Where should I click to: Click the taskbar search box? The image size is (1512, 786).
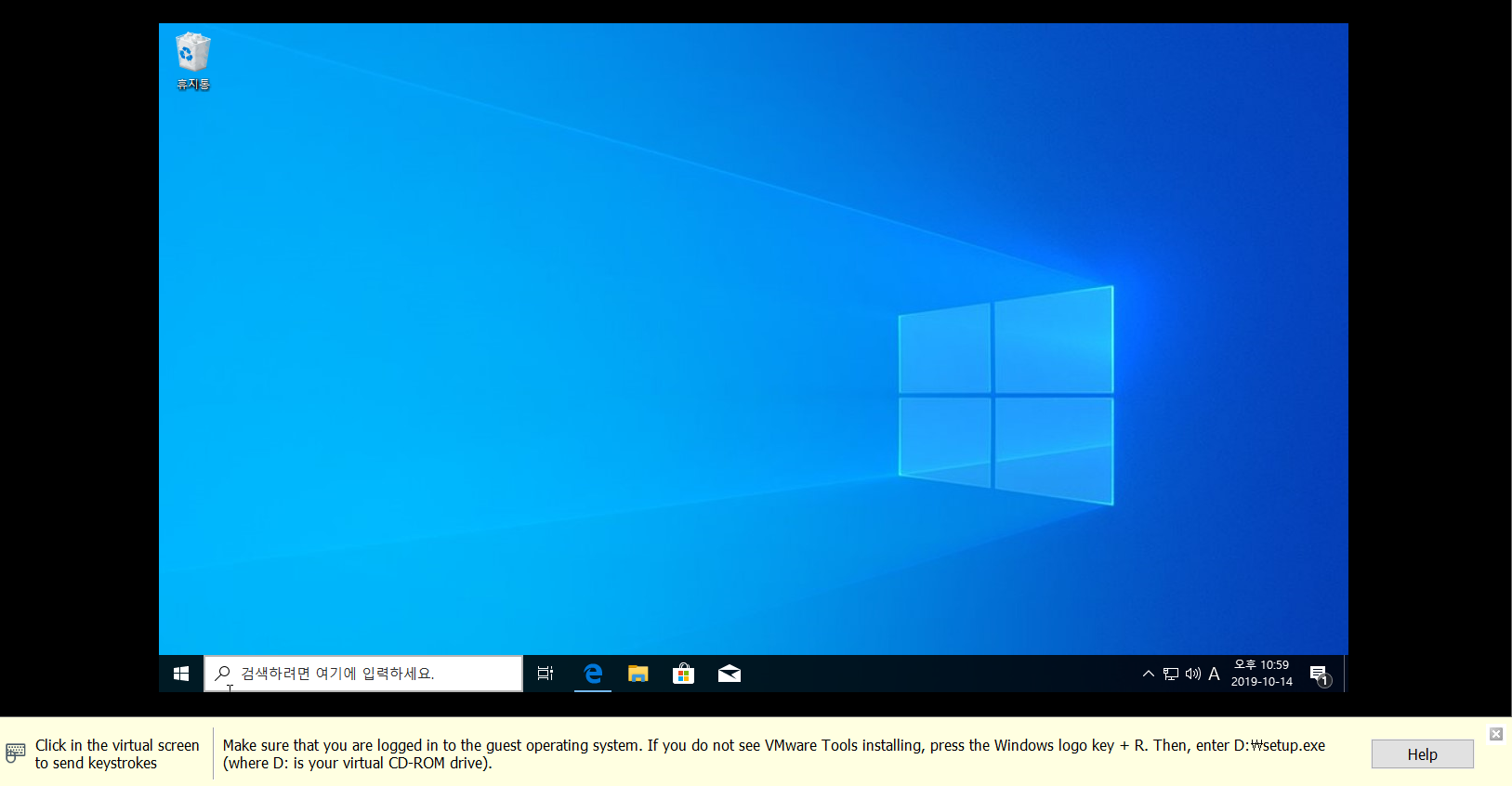[363, 674]
